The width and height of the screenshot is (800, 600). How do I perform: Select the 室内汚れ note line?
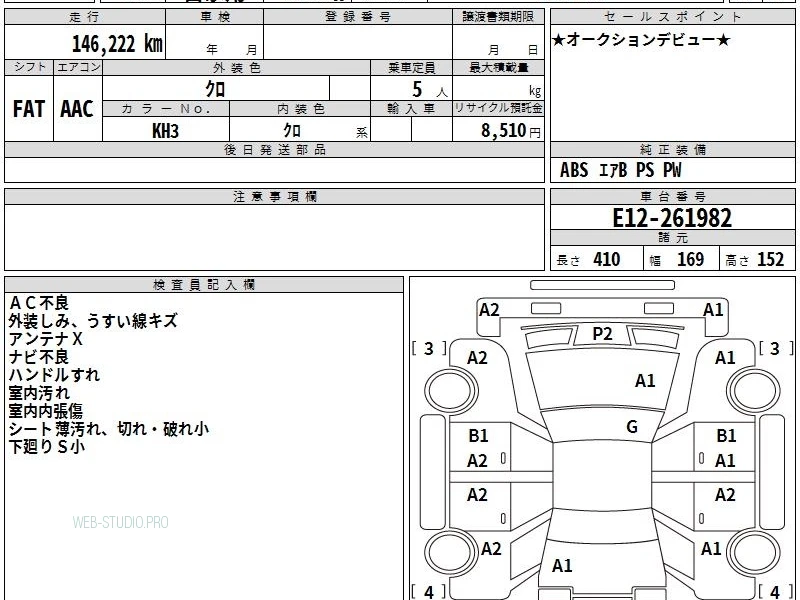tap(39, 393)
